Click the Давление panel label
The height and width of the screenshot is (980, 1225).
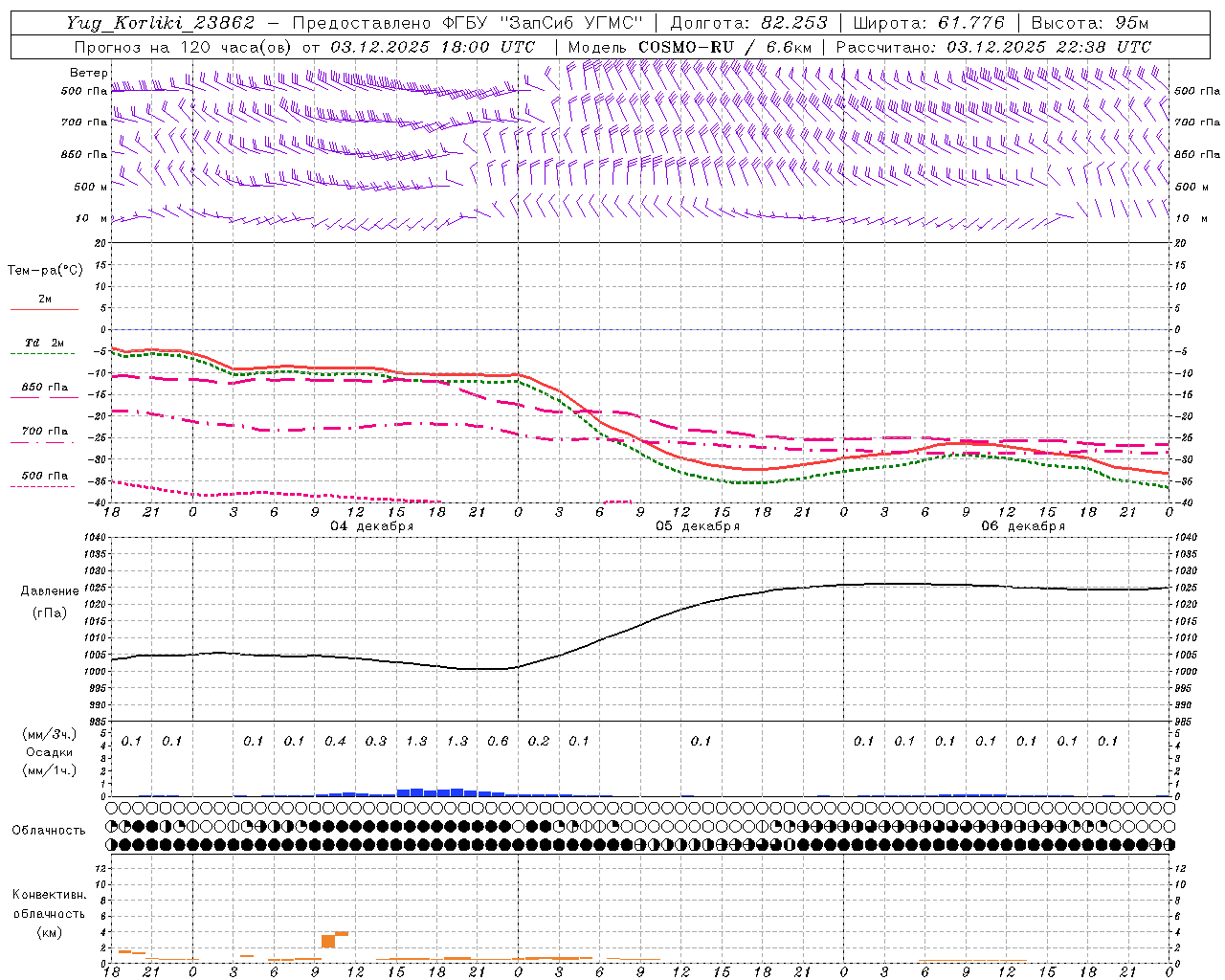(x=50, y=591)
